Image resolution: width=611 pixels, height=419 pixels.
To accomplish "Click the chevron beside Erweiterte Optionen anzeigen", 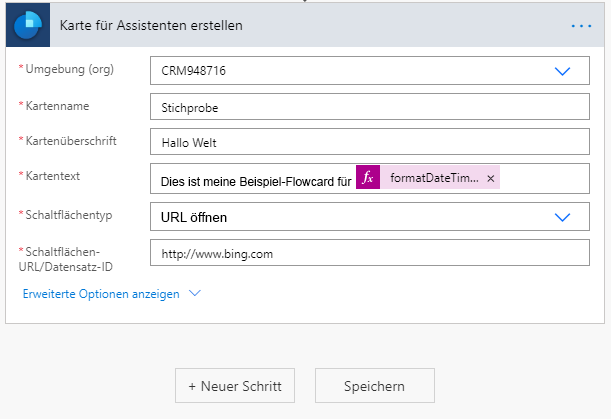I will [195, 294].
